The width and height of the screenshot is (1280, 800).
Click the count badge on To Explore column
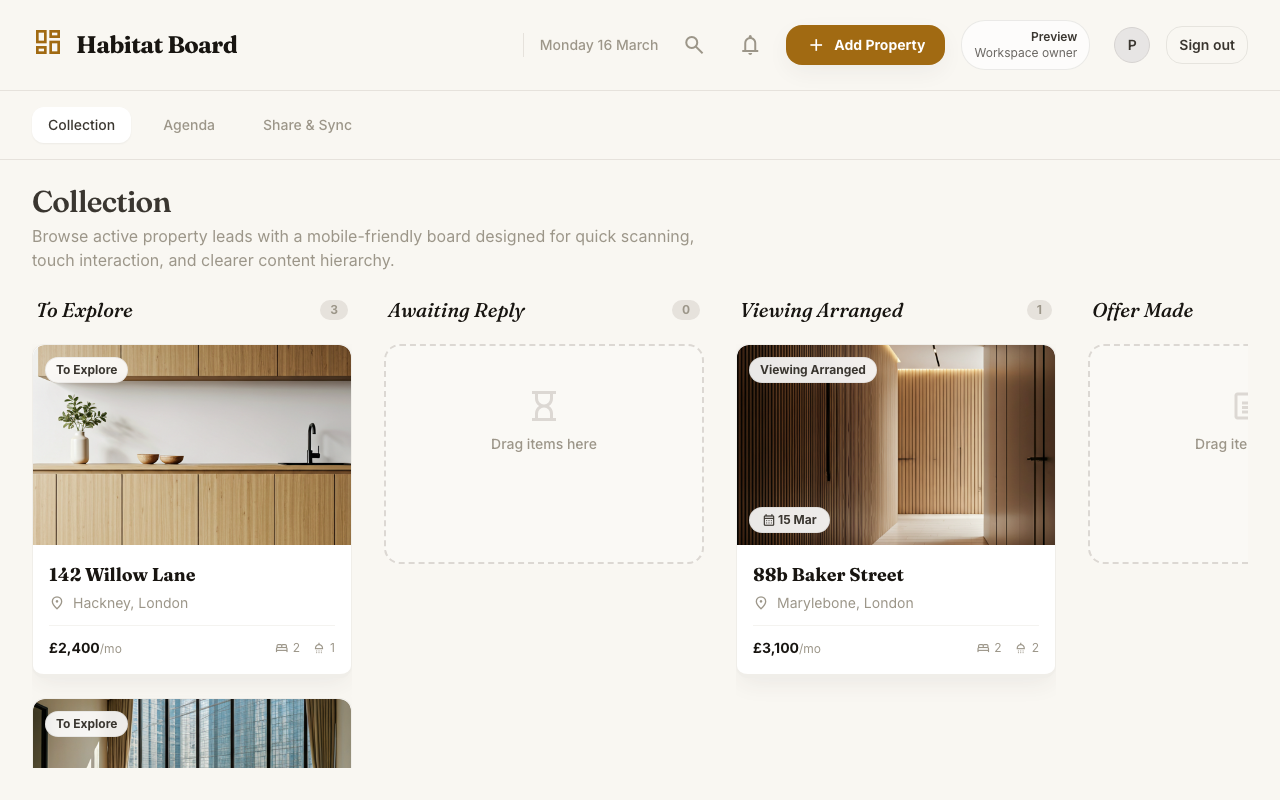point(334,310)
